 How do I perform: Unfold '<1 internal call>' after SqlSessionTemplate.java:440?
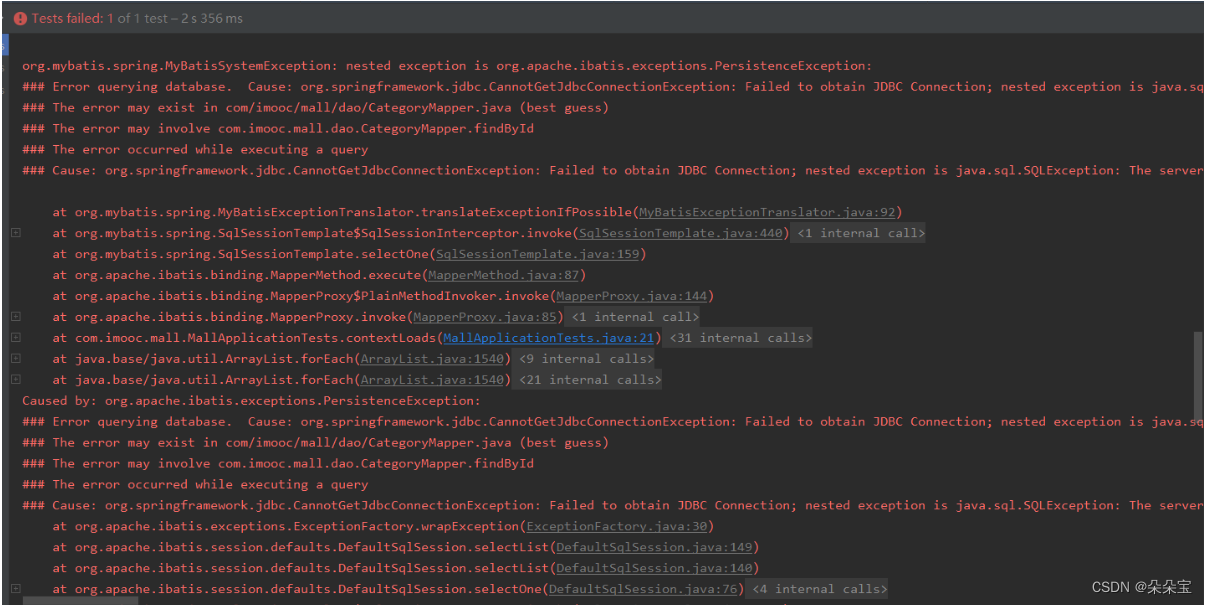[x=860, y=233]
